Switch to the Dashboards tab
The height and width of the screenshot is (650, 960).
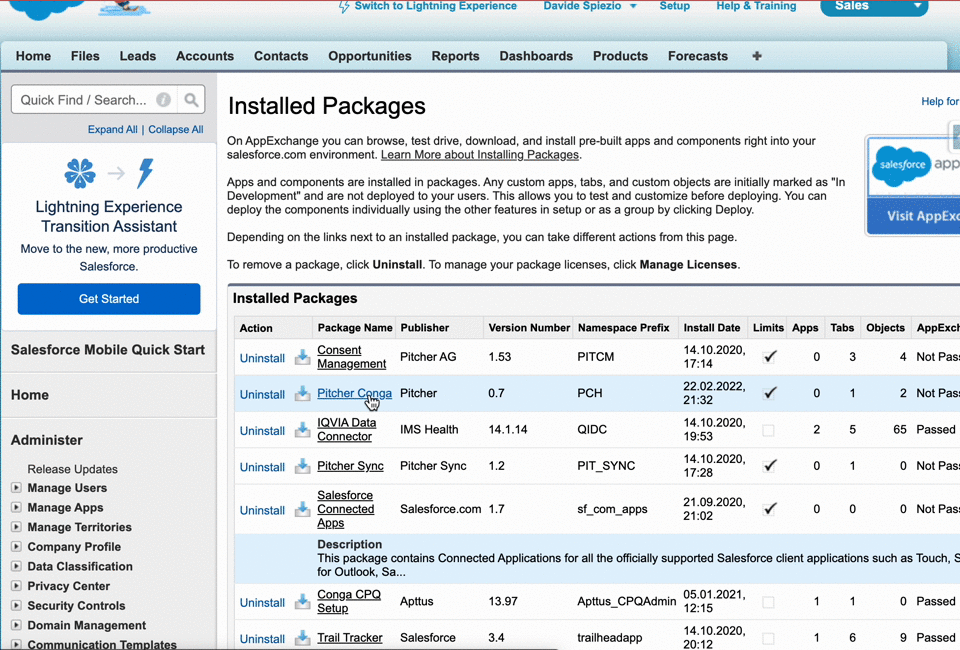536,56
